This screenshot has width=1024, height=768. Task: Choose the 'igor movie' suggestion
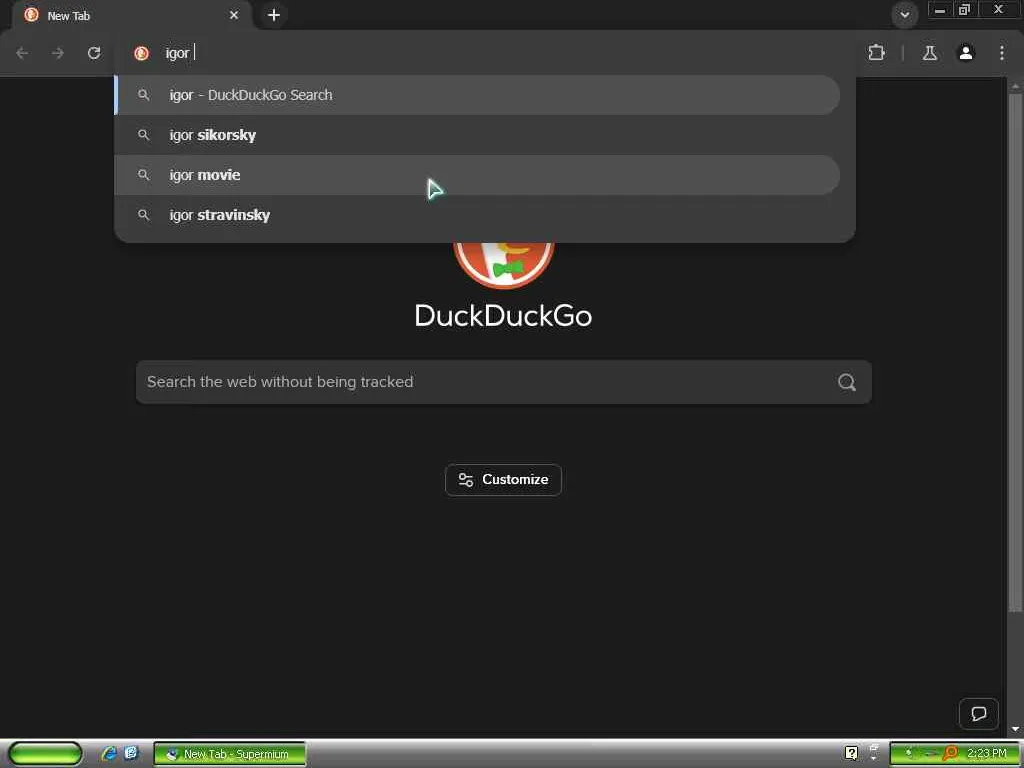[x=477, y=175]
